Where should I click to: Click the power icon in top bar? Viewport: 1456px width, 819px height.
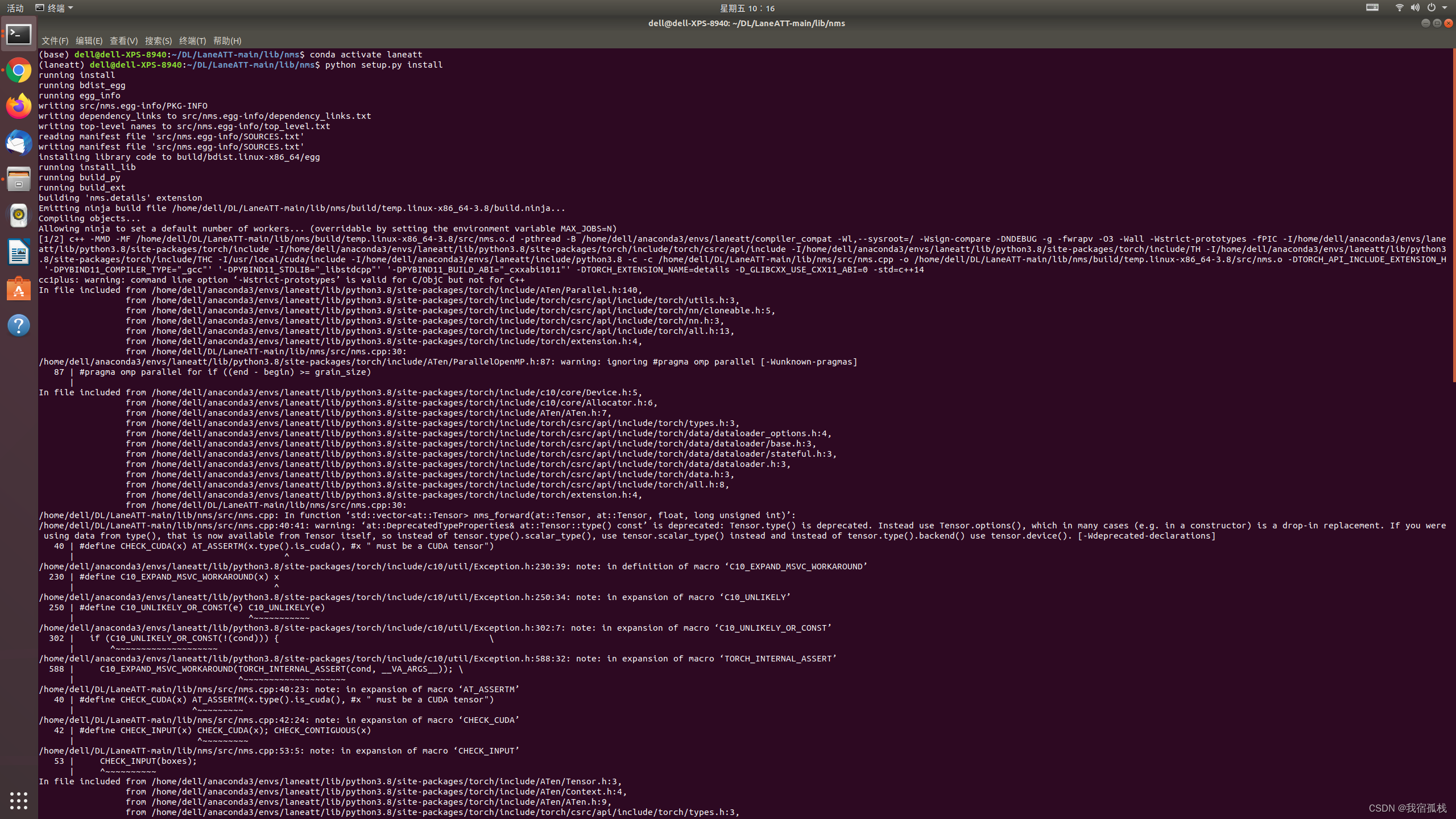pyautogui.click(x=1431, y=7)
